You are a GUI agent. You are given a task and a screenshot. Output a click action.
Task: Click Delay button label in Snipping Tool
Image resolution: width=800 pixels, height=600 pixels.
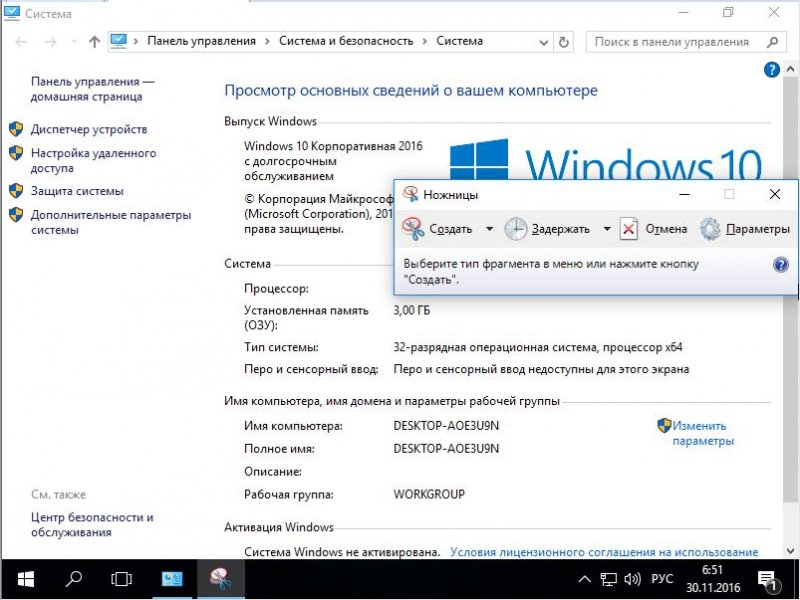560,229
